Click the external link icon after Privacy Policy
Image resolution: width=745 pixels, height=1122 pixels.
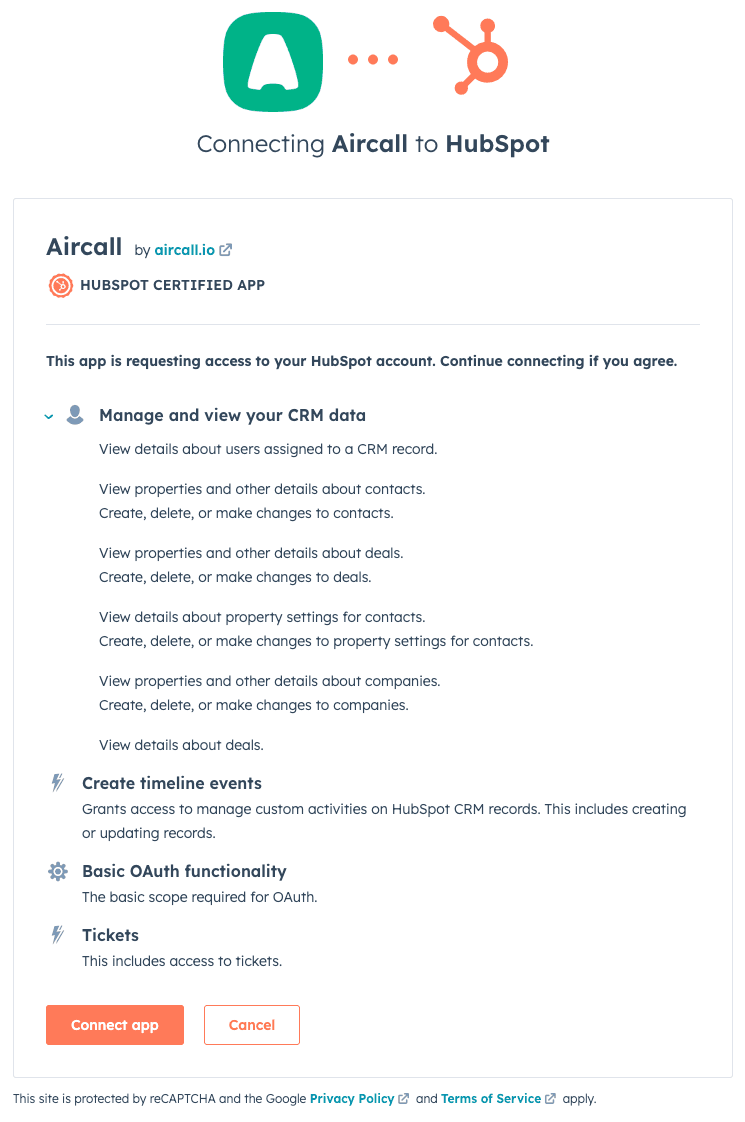[403, 1098]
